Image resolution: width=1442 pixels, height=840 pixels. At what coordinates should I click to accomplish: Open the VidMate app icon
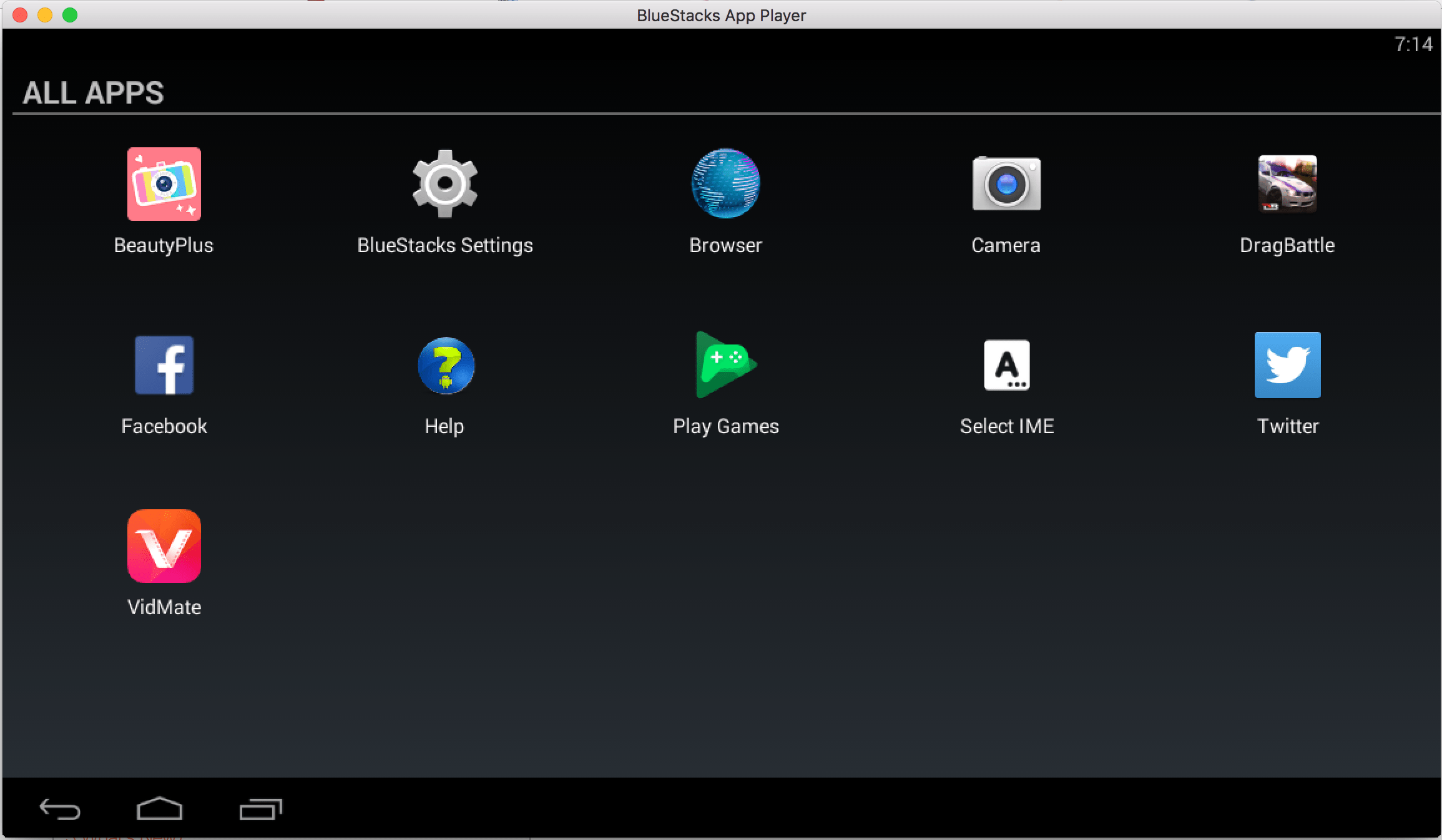[164, 546]
